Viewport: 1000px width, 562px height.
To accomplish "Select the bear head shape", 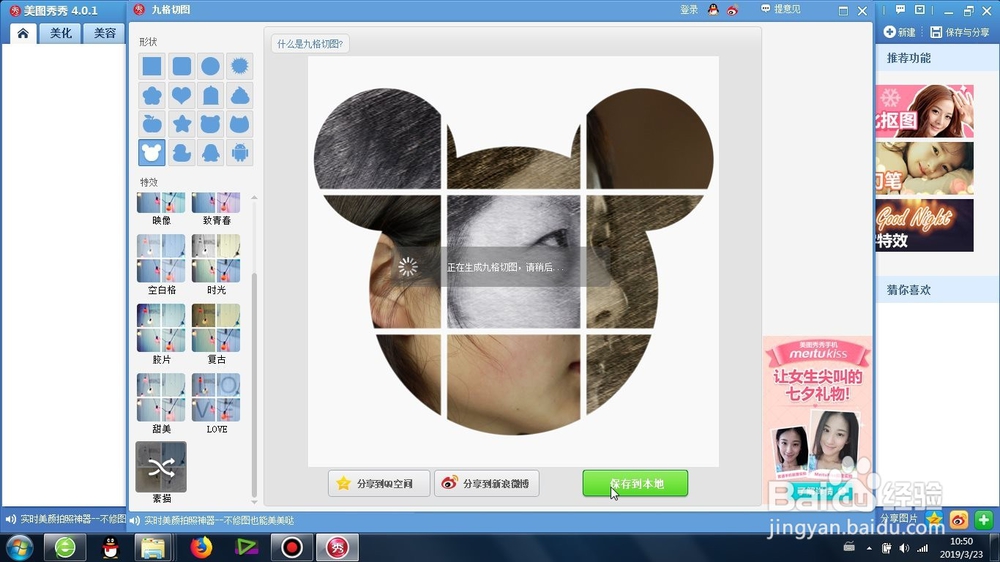I will coord(210,124).
